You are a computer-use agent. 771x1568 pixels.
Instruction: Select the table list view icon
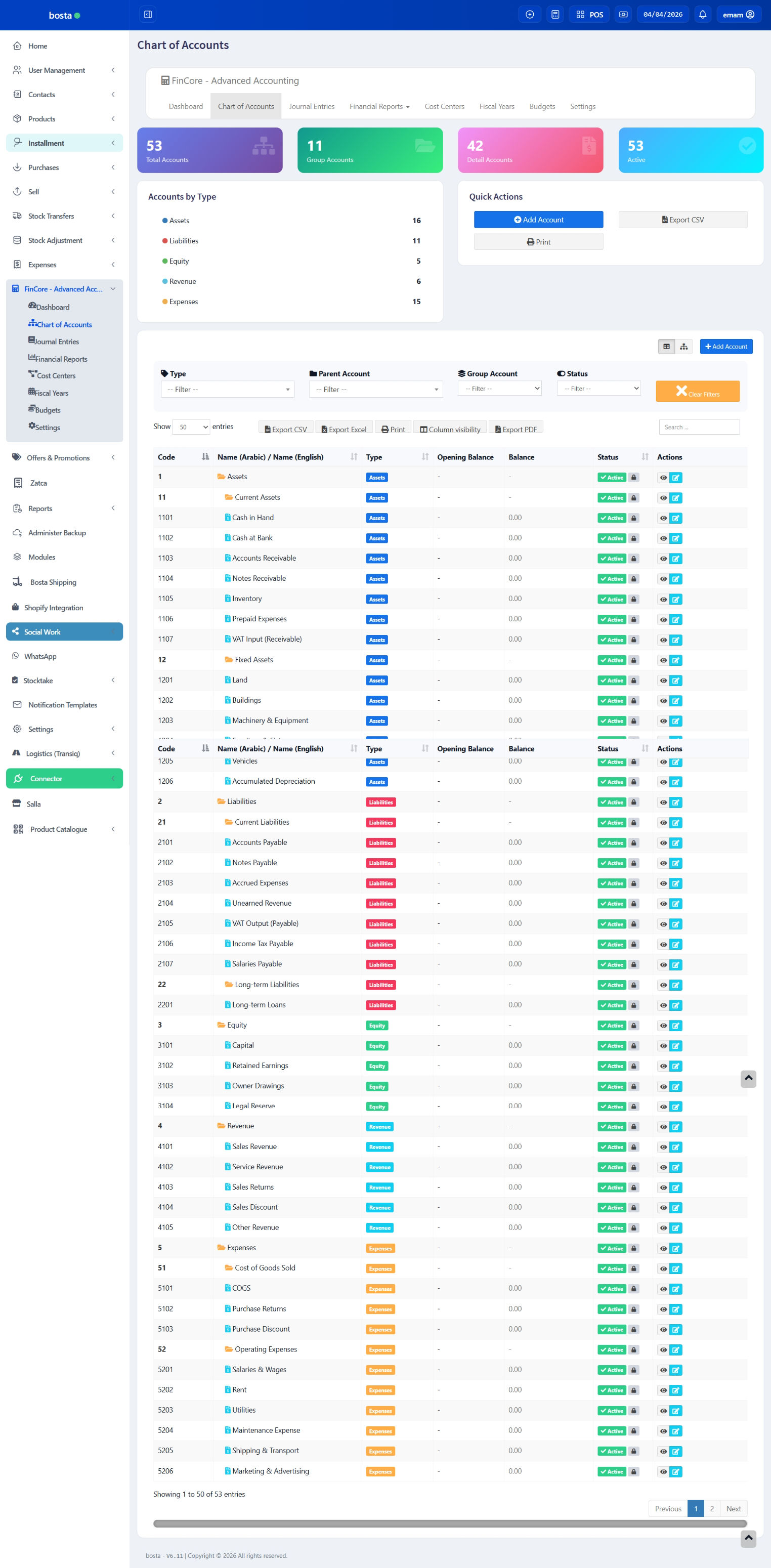point(666,347)
